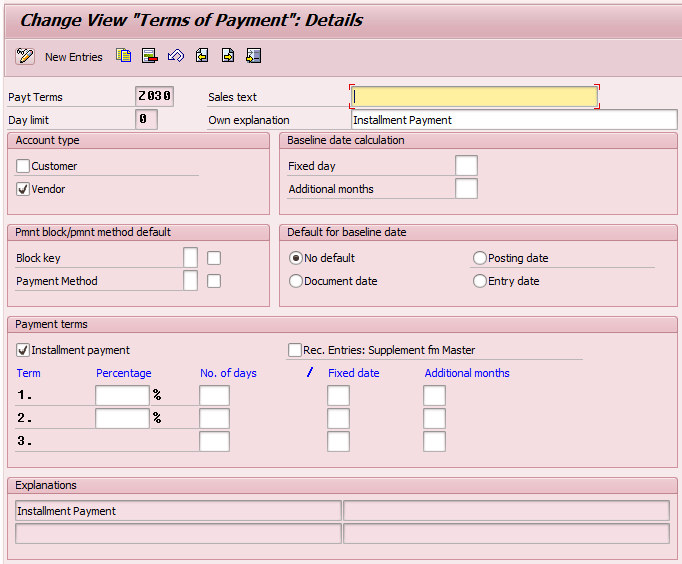Click the Copy As icon
Screen dimensions: 682x564
[124, 56]
